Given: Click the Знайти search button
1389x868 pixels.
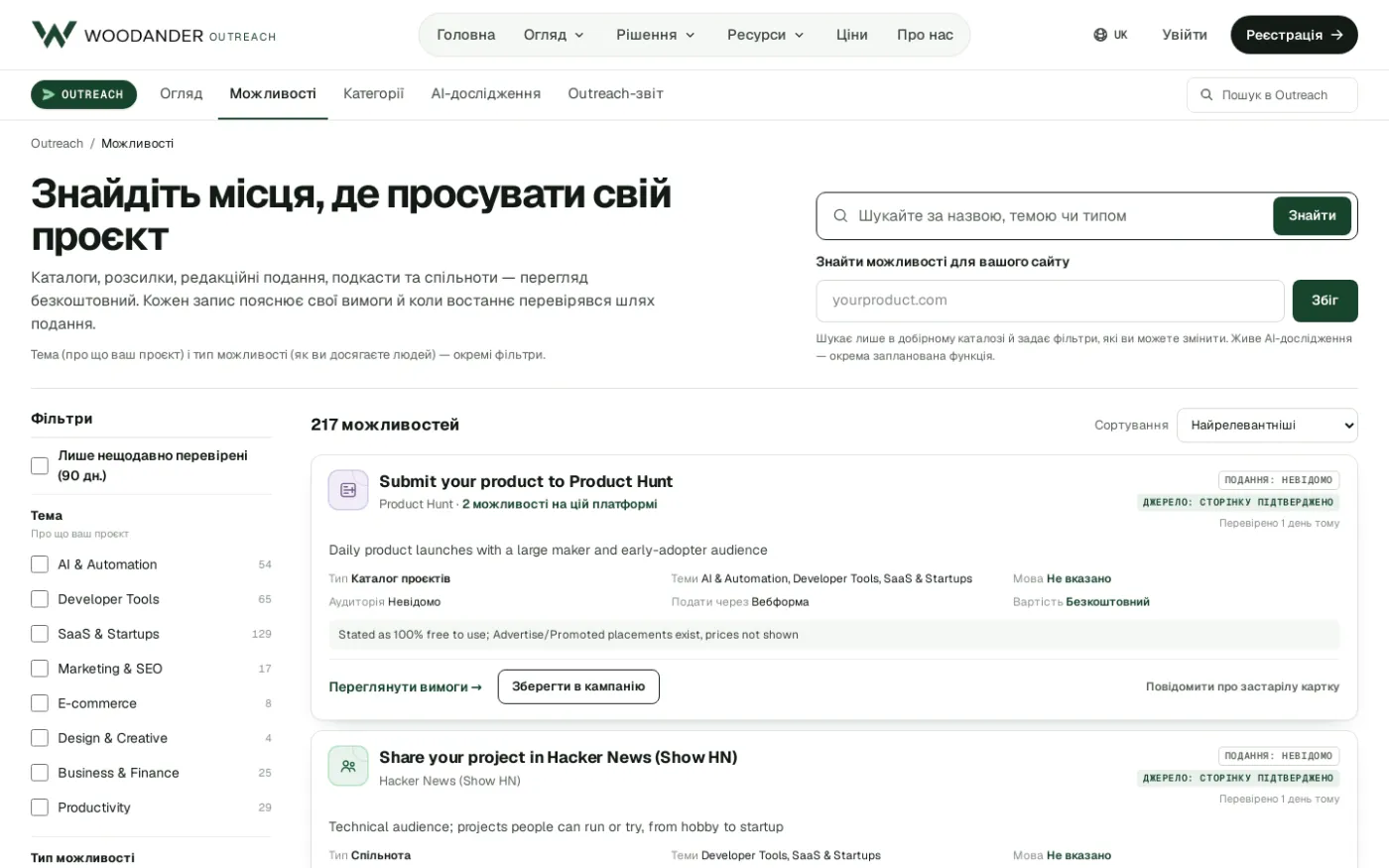Looking at the screenshot, I should tap(1312, 216).
